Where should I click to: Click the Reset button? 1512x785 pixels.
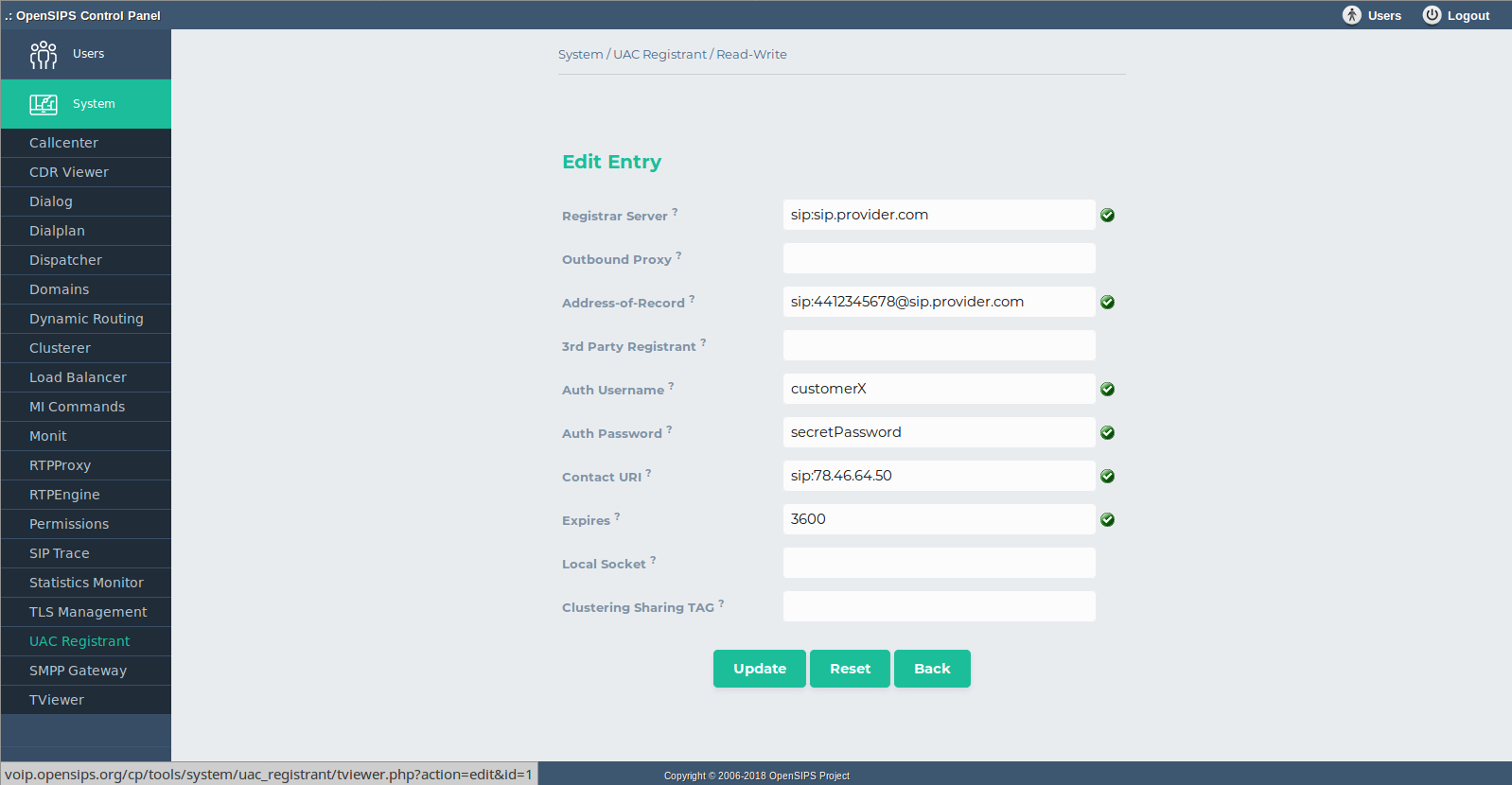click(x=850, y=669)
